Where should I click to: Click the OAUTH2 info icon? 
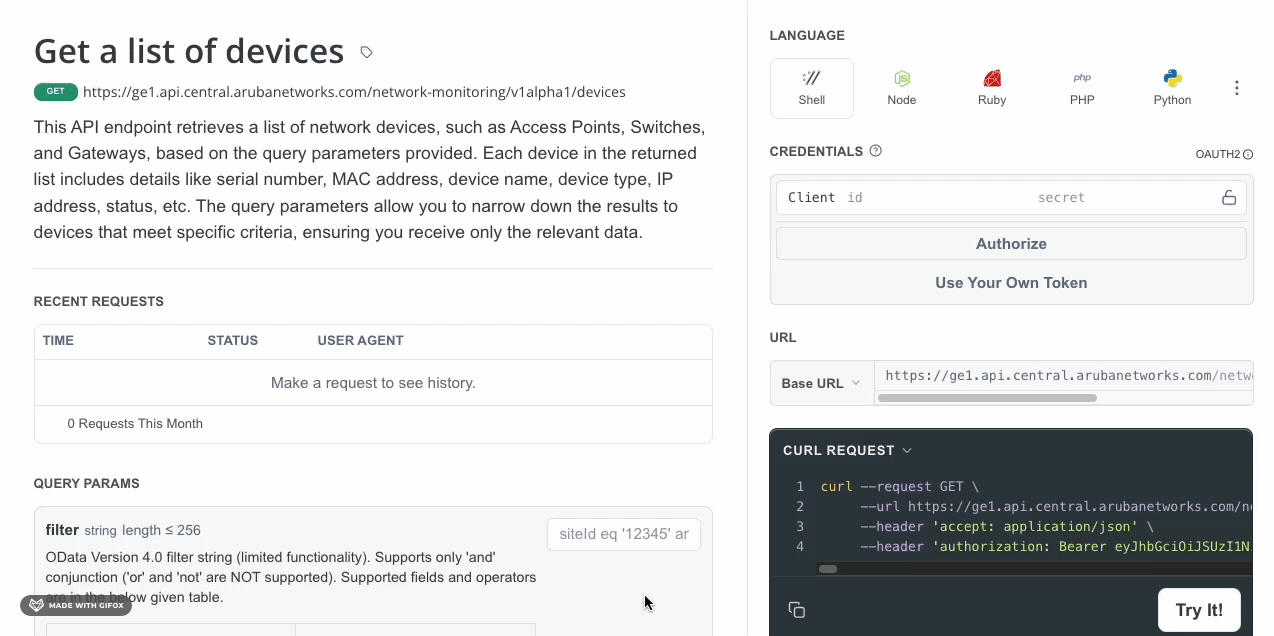(x=1248, y=155)
